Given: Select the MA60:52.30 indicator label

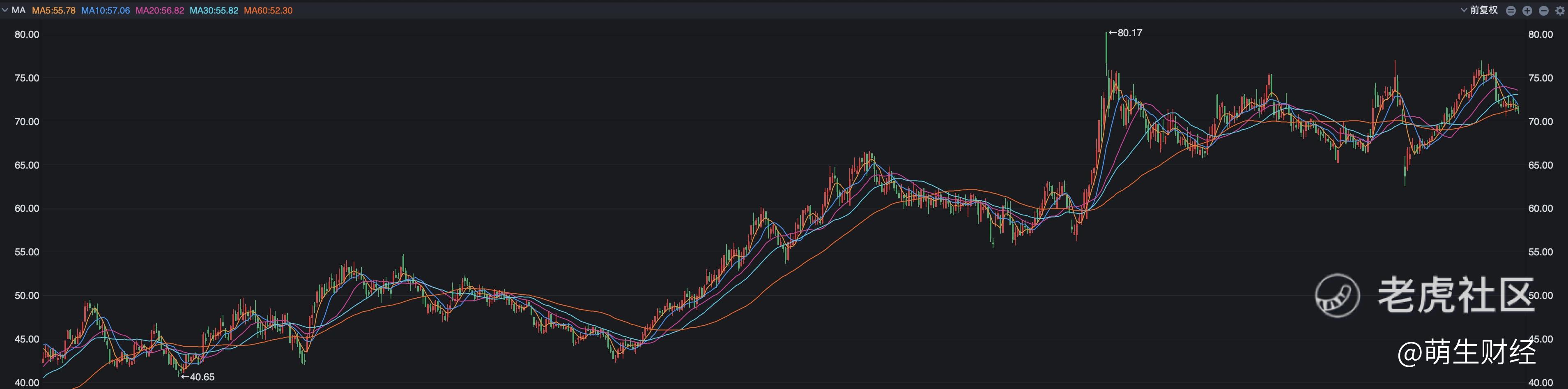Looking at the screenshot, I should tap(268, 10).
